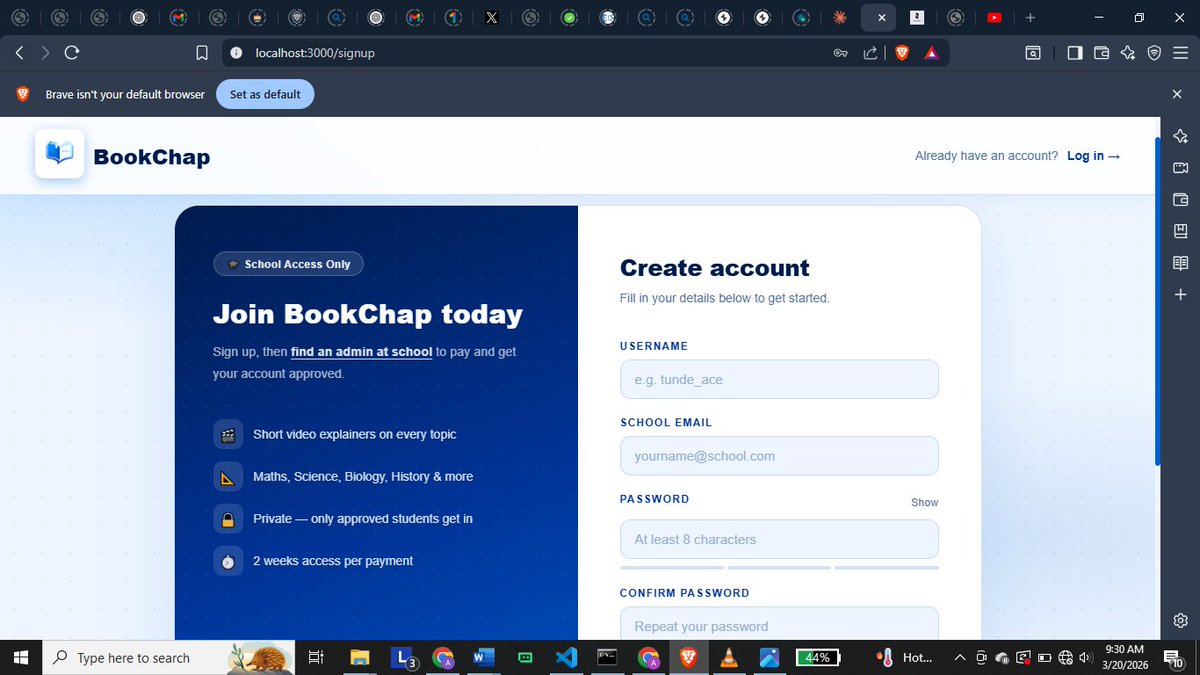Click the BookChap brand name
The width and height of the screenshot is (1200, 675).
coord(152,157)
